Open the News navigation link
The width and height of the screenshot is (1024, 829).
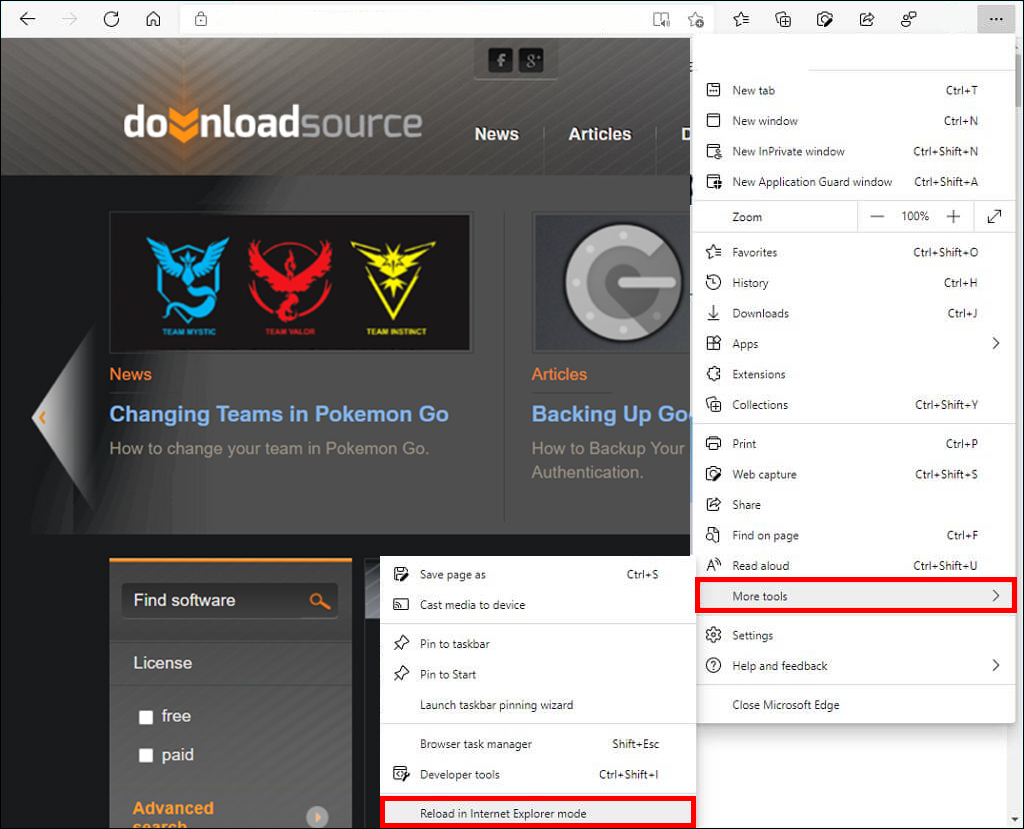pos(497,134)
